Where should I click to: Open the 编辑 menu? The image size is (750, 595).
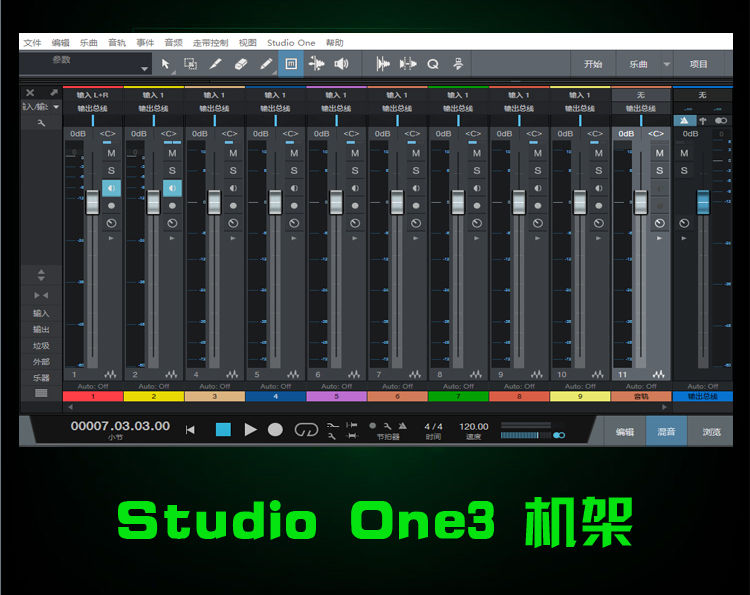coord(60,43)
